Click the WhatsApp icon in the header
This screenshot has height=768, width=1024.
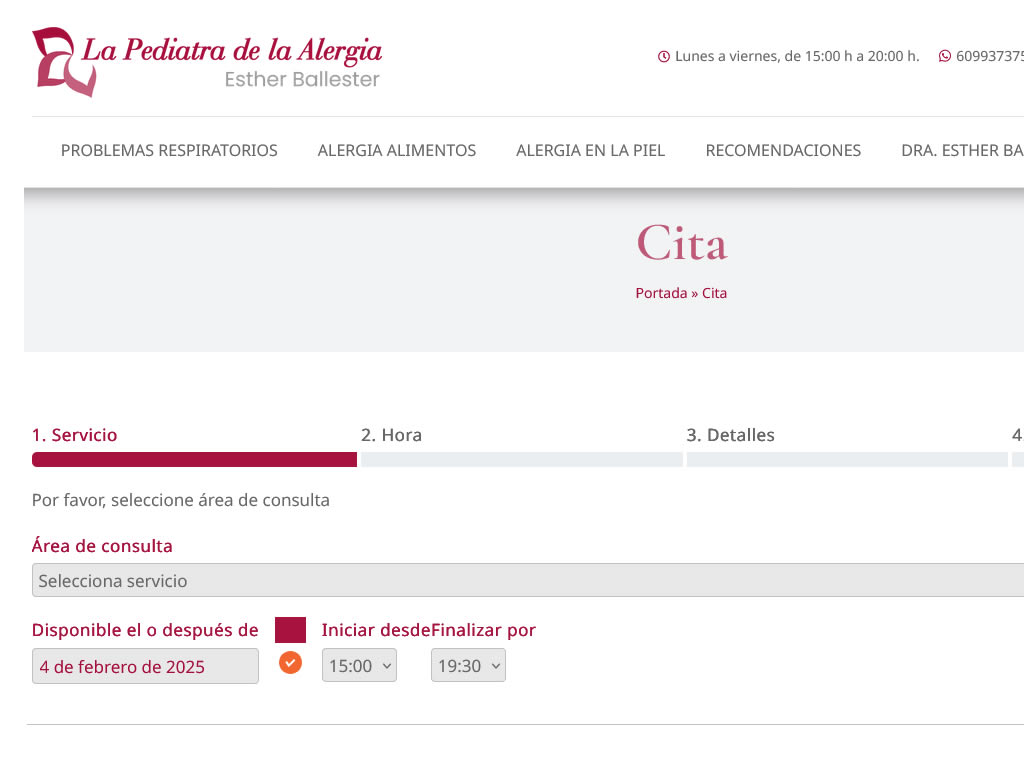945,56
